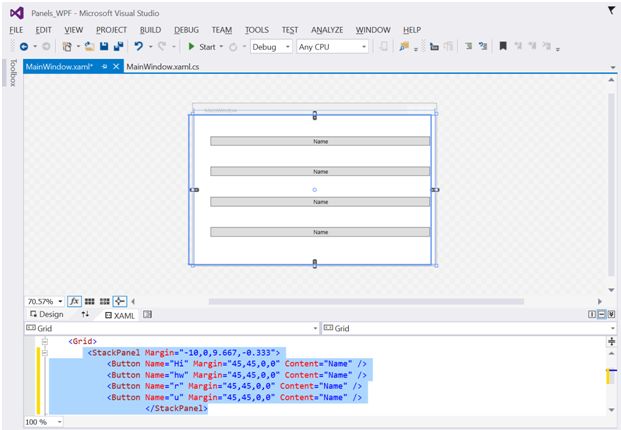This screenshot has height=430, width=621.
Task: Switch to the Design pane tab
Action: (47, 314)
